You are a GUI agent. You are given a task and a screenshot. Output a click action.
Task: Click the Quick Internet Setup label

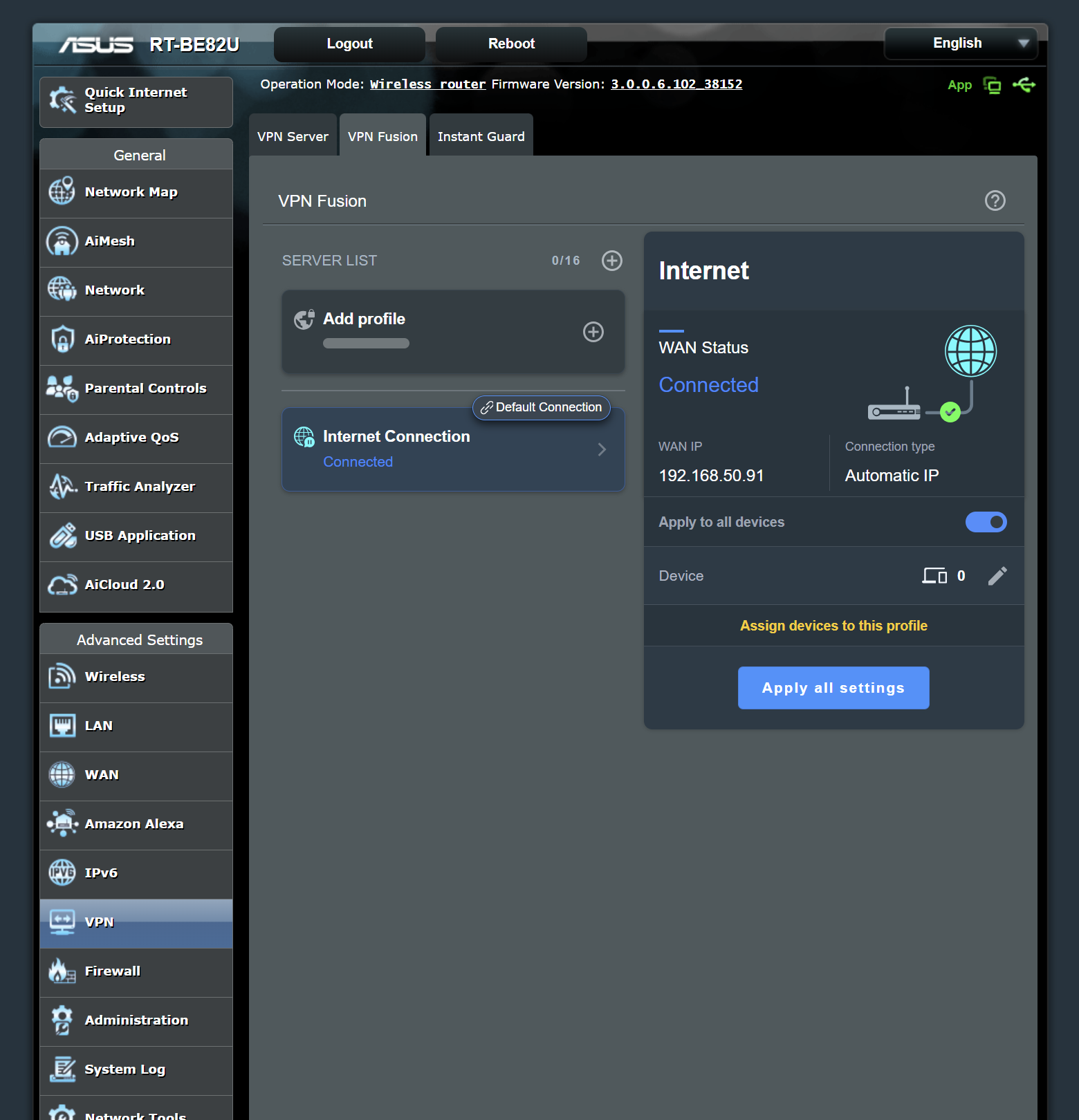tap(136, 100)
